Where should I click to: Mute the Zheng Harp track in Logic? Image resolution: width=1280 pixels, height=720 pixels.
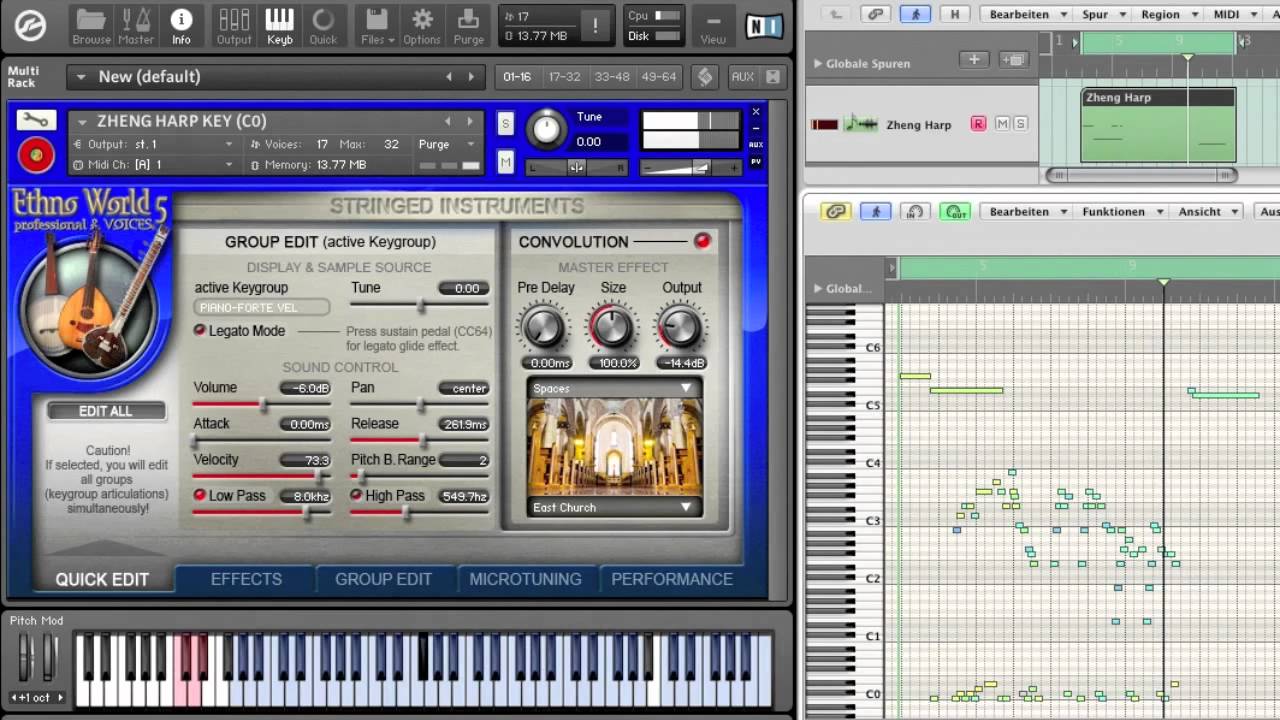1002,124
